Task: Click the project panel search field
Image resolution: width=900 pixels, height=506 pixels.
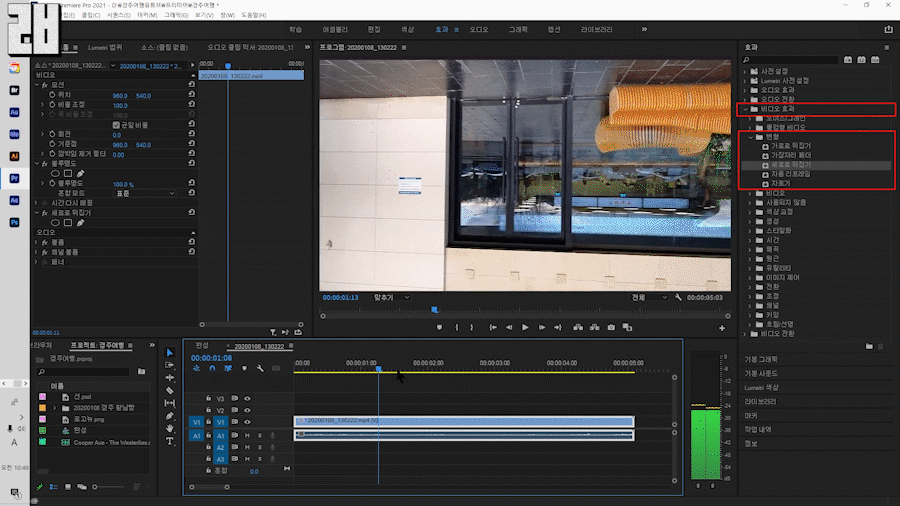Action: pos(85,371)
